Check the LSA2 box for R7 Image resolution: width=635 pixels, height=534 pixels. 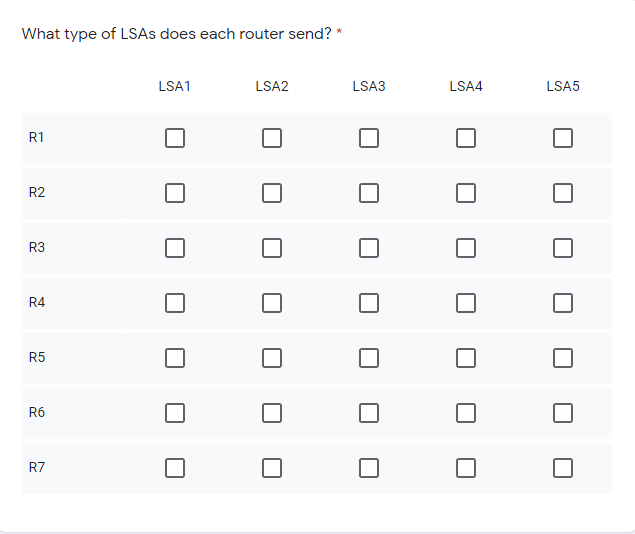pyautogui.click(x=272, y=468)
